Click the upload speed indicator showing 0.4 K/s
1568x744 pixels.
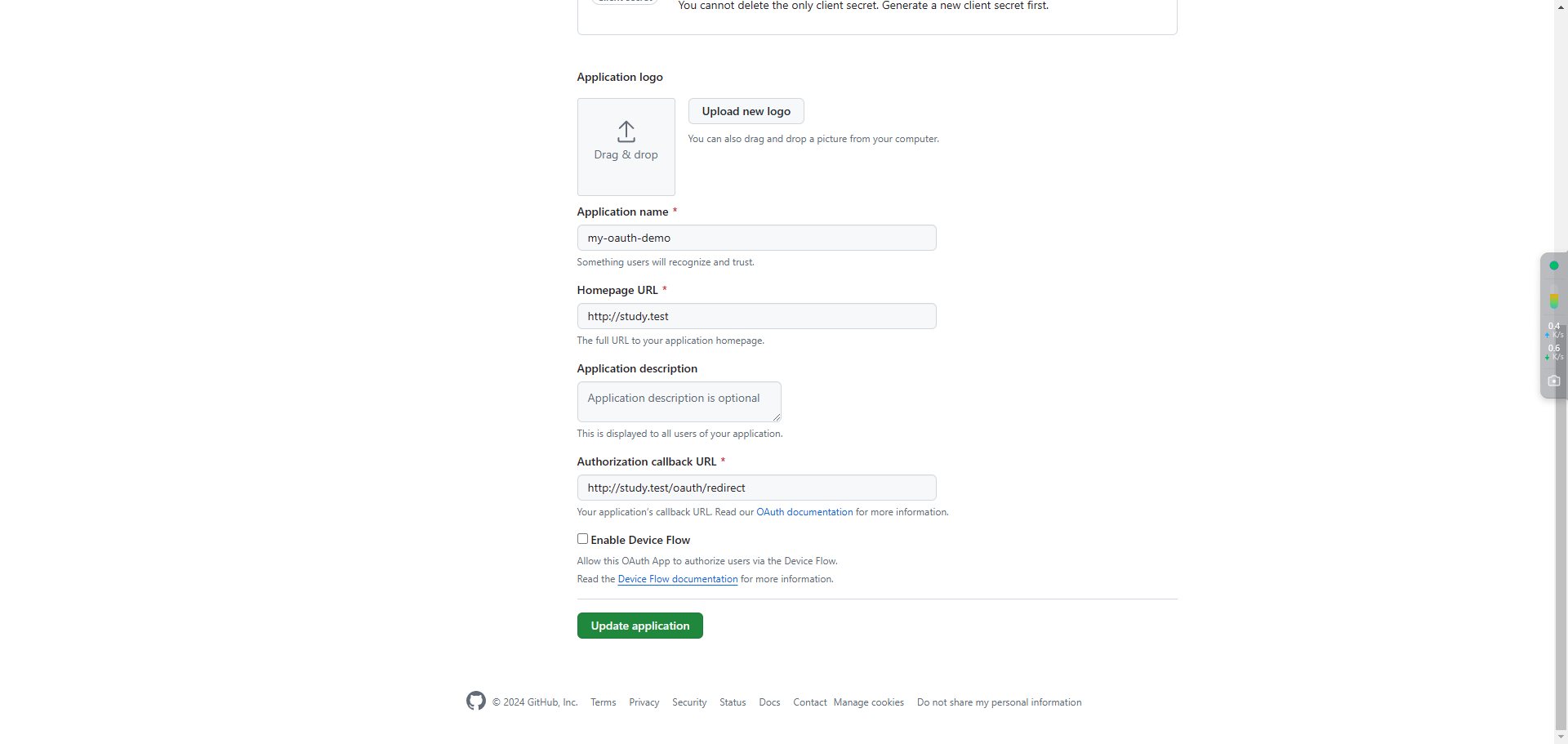tap(1554, 330)
